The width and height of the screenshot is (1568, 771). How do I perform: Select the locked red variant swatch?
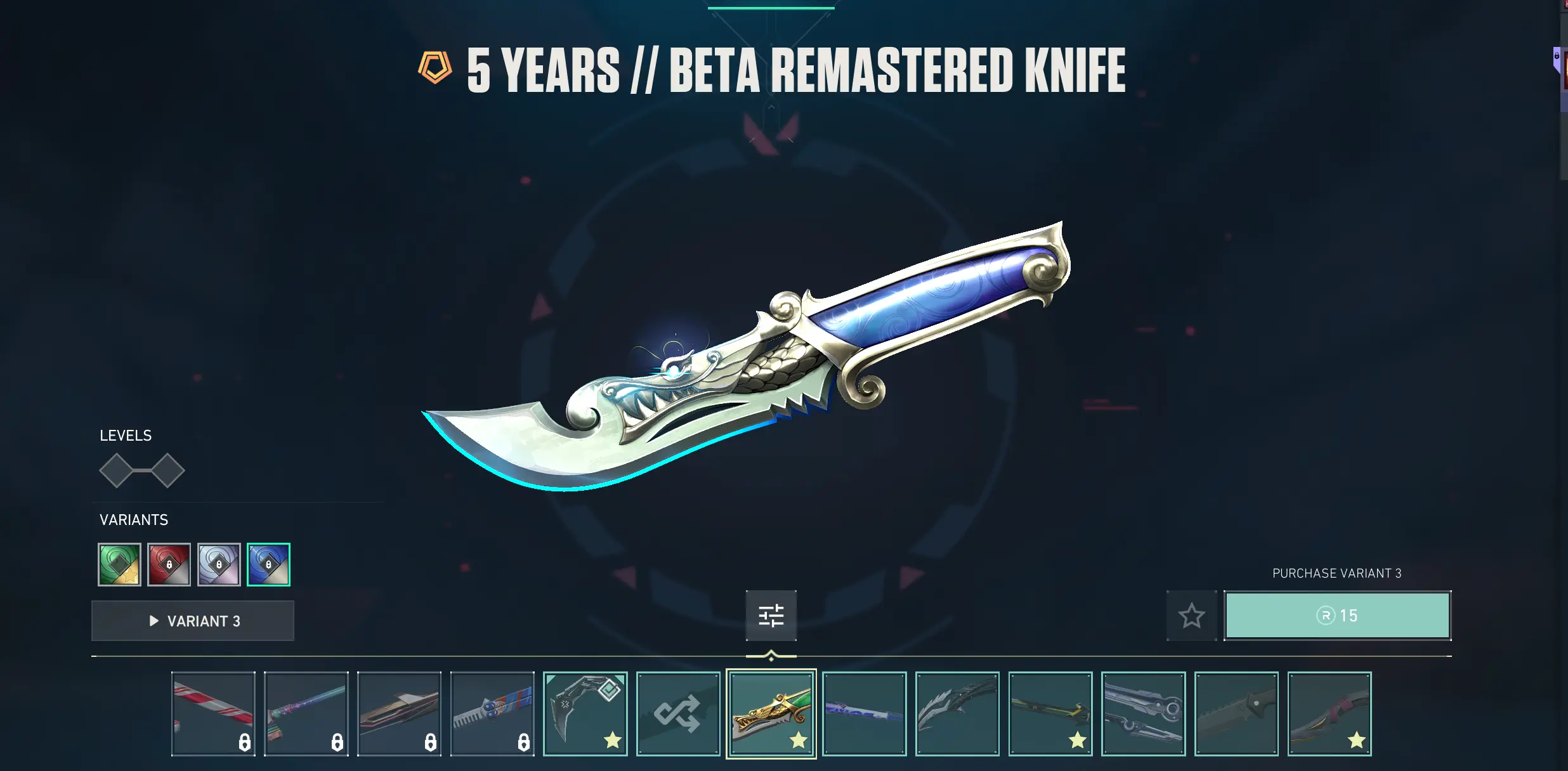tap(169, 564)
